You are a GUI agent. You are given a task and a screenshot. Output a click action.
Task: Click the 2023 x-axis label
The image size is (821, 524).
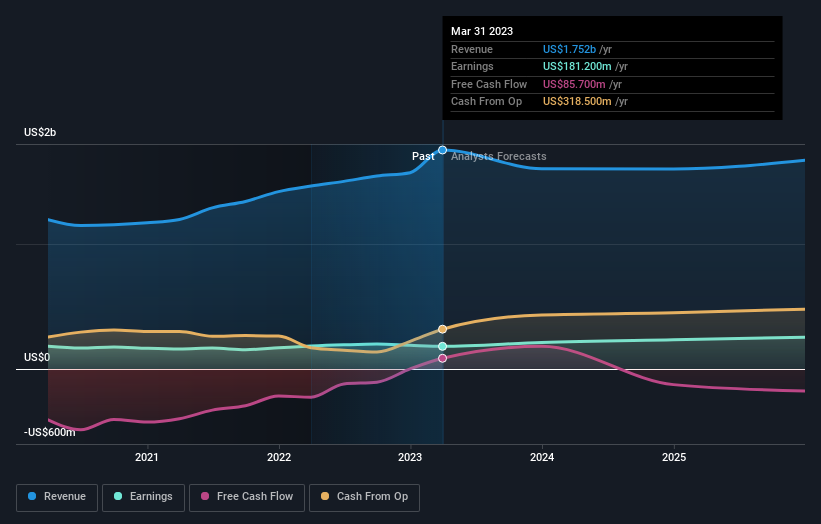point(410,457)
